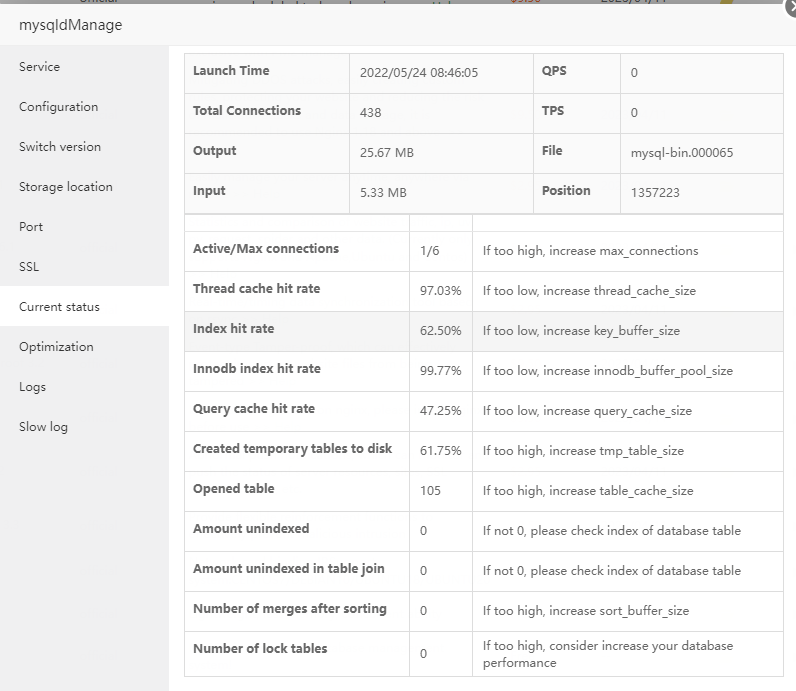
Task: Open the Service tab
Action: pyautogui.click(x=40, y=67)
